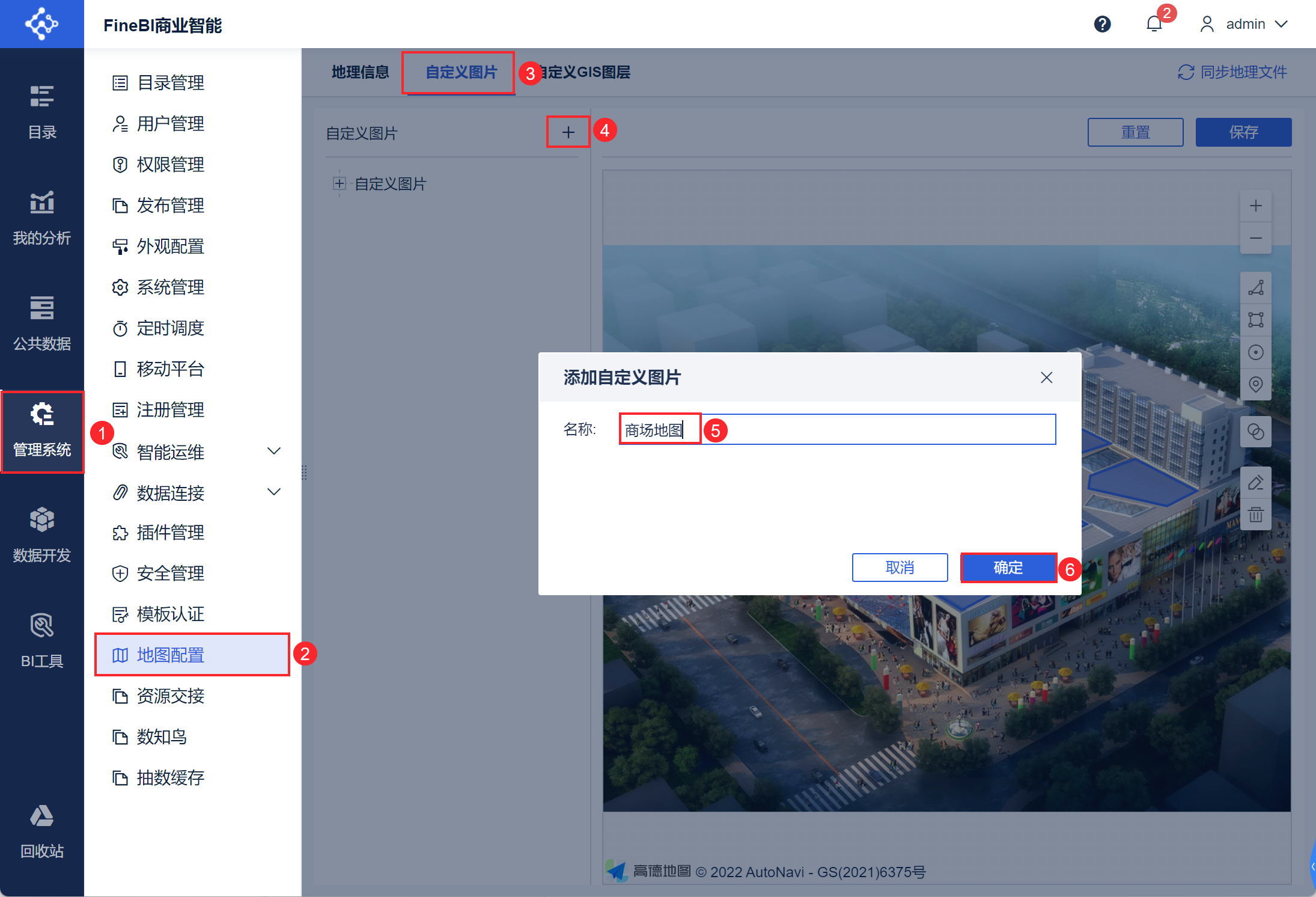Close the 添加自定义图片 dialog

pos(1046,378)
